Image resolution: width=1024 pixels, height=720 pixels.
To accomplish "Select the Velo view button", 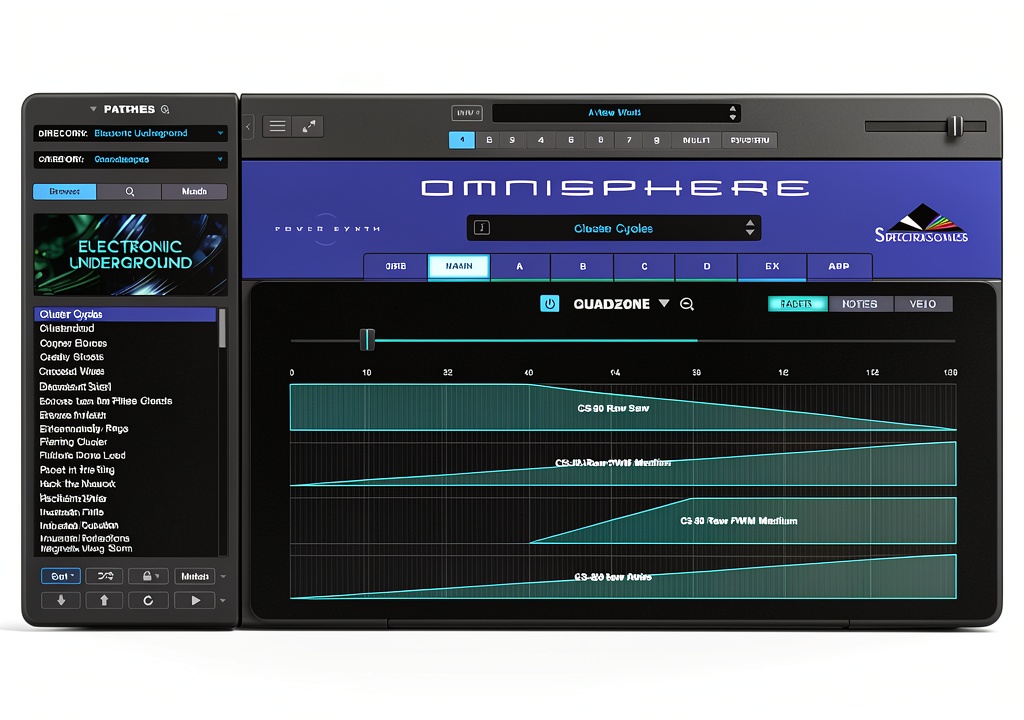I will [922, 304].
